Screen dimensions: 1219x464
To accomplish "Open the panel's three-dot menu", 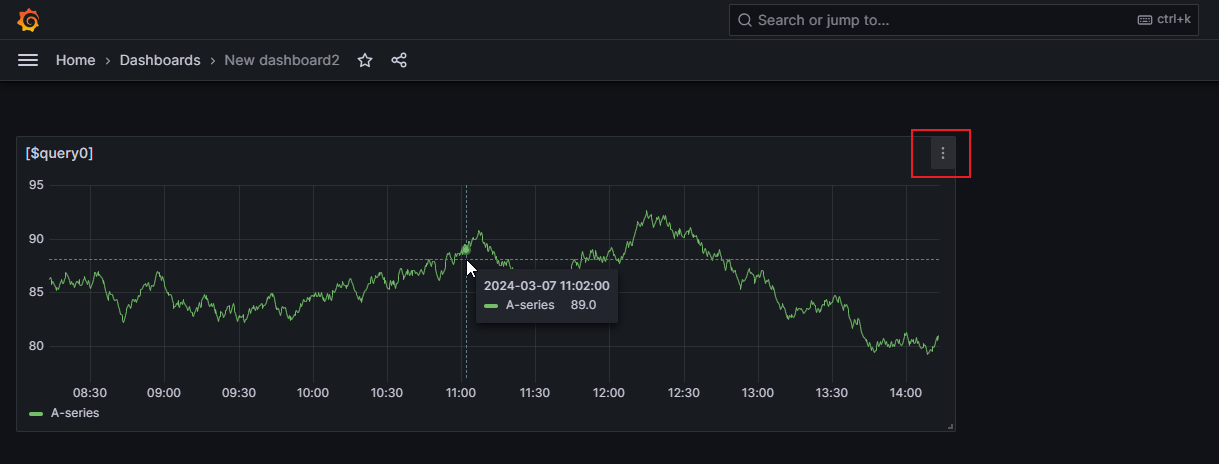I will click(x=942, y=153).
